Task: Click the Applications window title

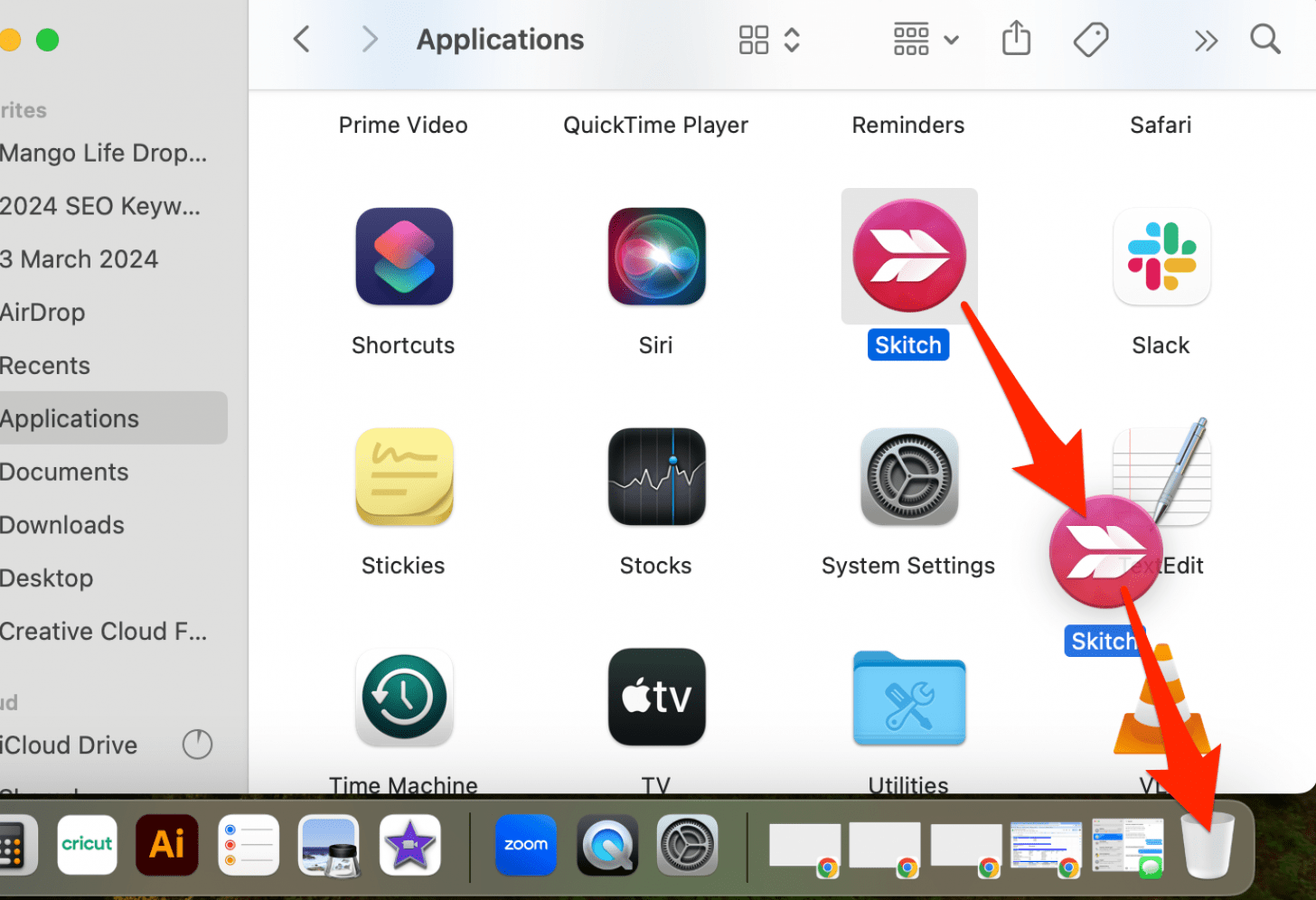Action: pyautogui.click(x=500, y=40)
